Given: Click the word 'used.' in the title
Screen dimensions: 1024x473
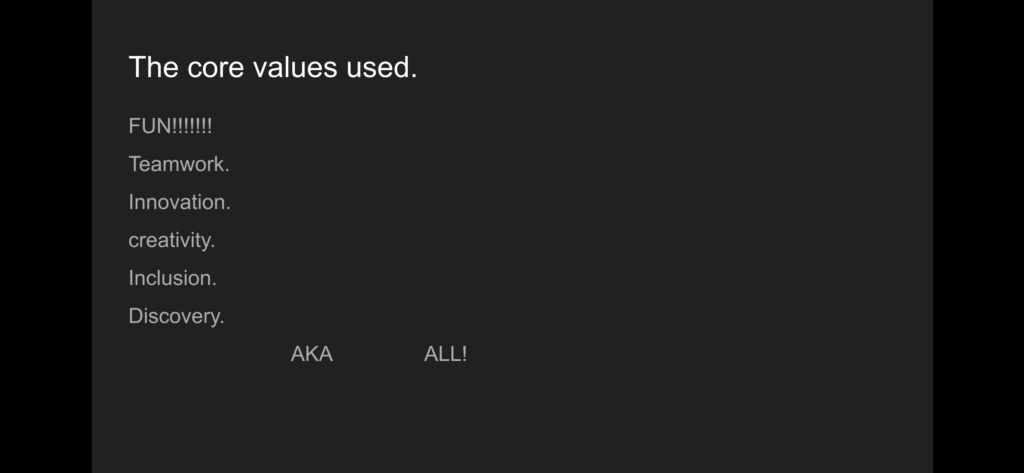Looking at the screenshot, I should [x=382, y=67].
